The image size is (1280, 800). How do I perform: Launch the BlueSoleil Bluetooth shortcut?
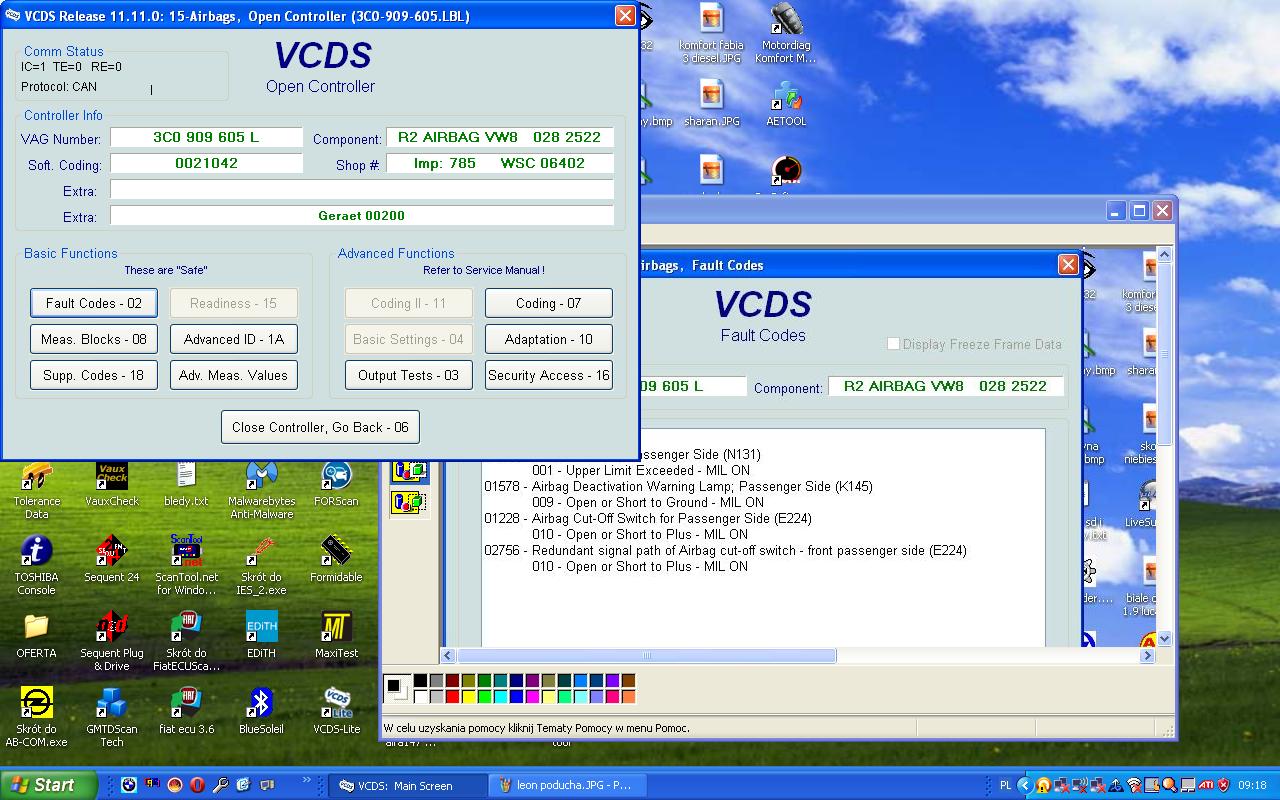point(261,712)
